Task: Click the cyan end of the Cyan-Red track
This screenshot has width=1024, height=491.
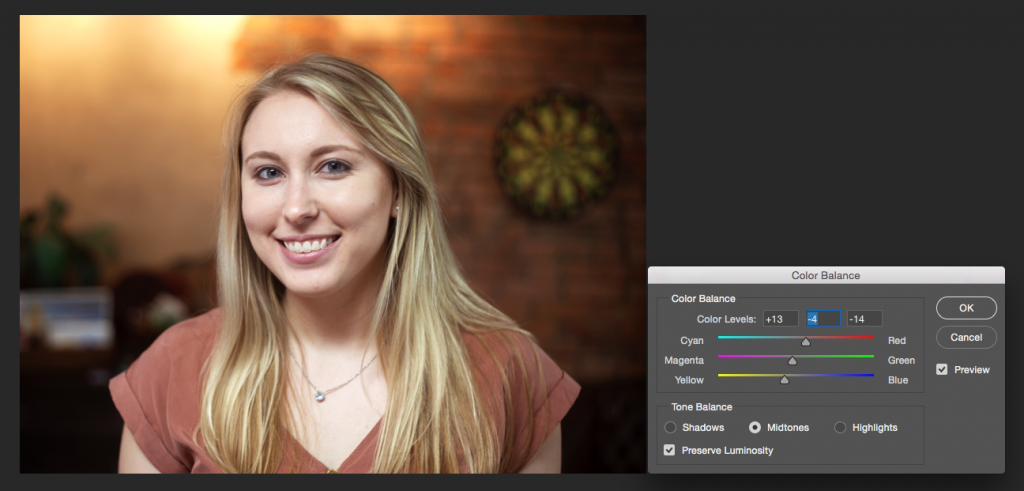Action: tap(721, 338)
